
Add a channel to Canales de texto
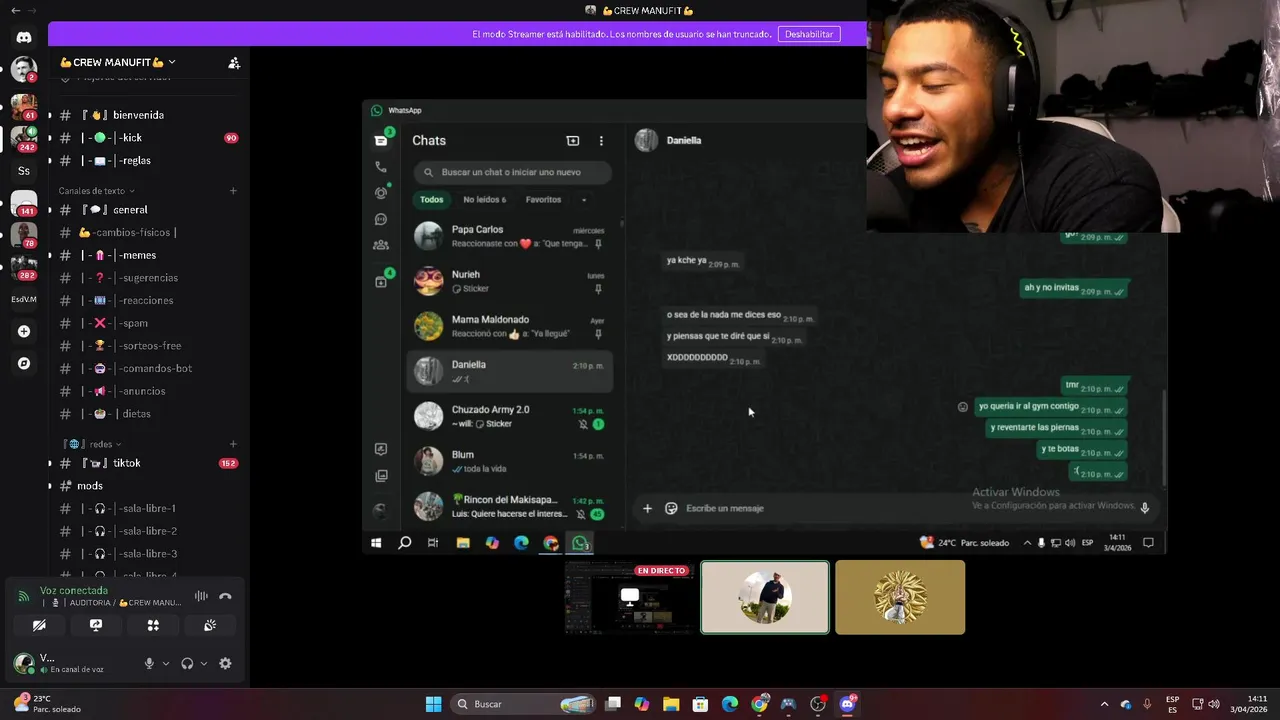(233, 190)
